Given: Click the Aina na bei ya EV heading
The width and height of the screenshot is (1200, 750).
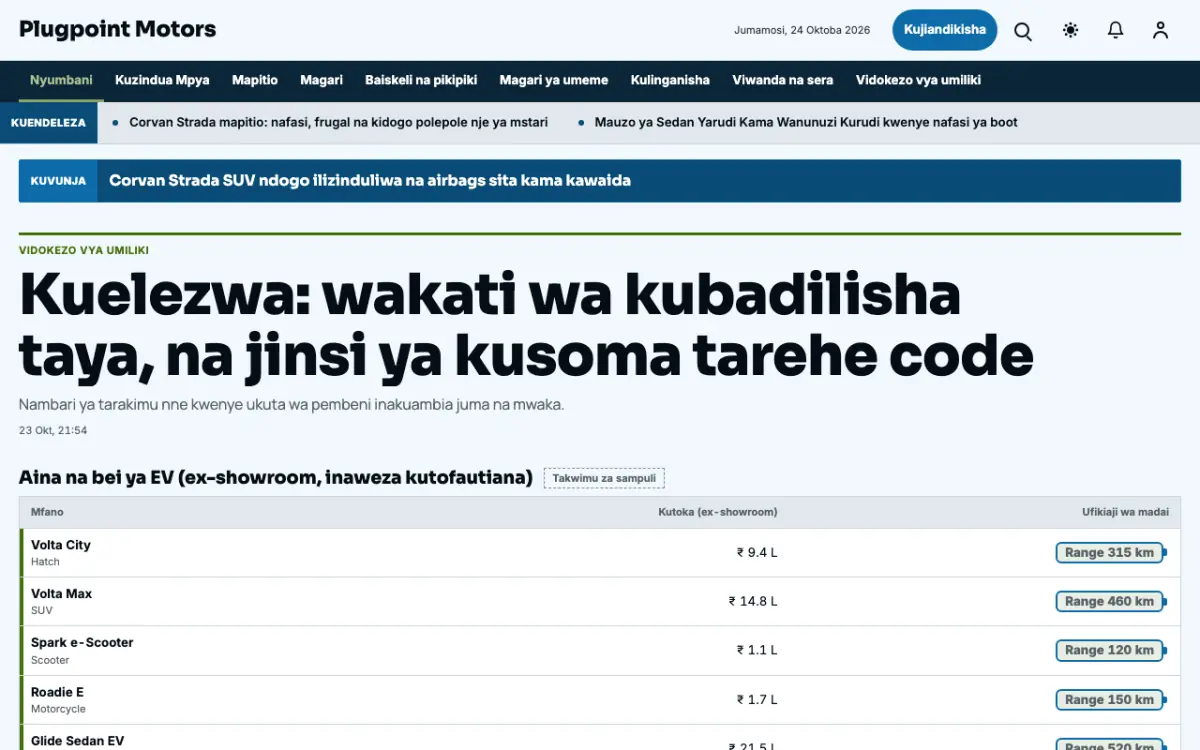Looking at the screenshot, I should (x=276, y=478).
